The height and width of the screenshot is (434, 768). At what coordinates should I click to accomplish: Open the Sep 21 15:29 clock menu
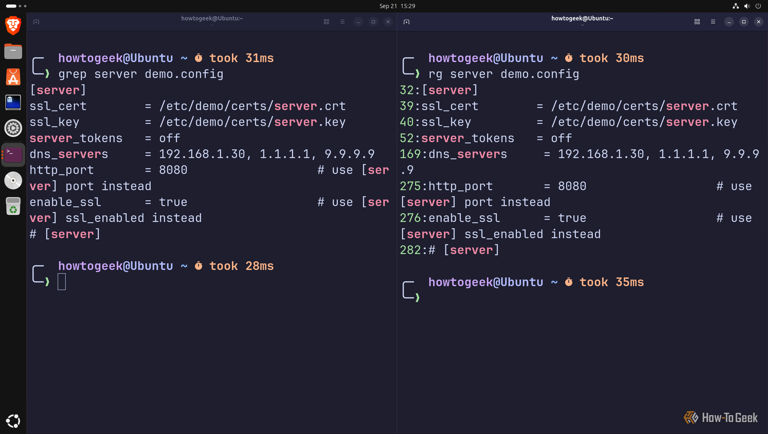click(x=397, y=6)
